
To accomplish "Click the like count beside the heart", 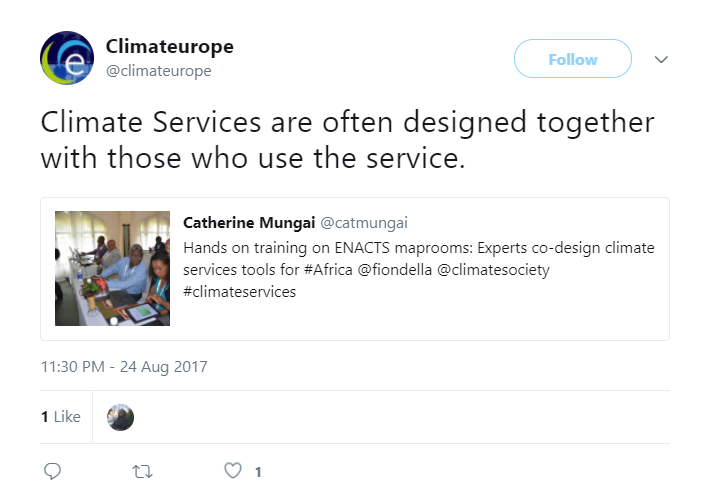I will tap(258, 472).
